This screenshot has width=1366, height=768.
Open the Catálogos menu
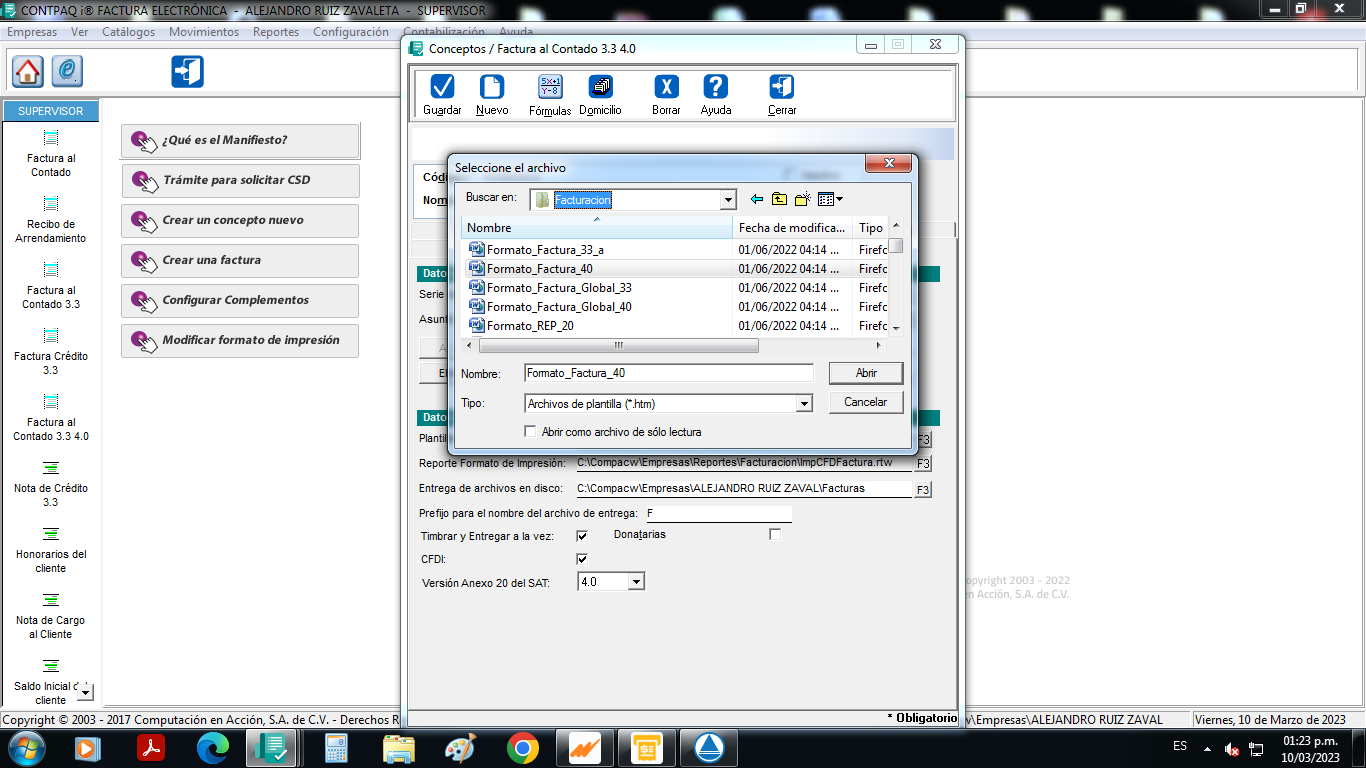(129, 32)
